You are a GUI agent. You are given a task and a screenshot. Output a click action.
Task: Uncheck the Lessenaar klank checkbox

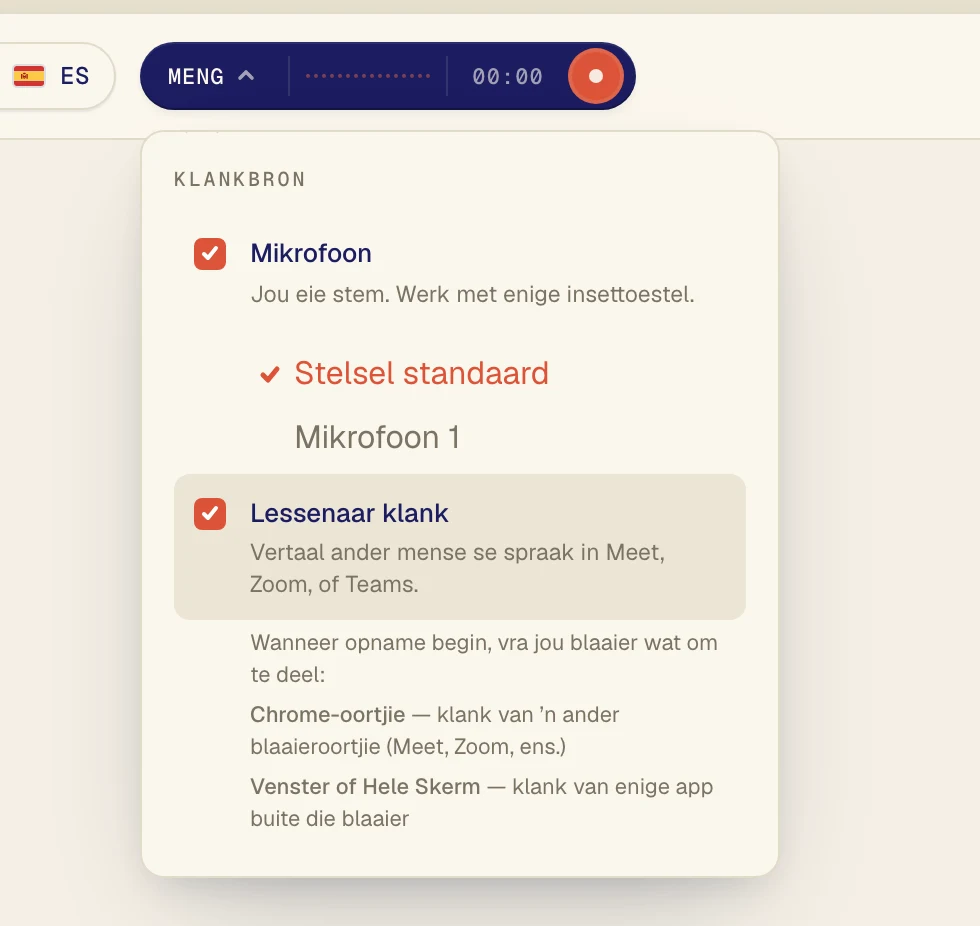point(210,514)
